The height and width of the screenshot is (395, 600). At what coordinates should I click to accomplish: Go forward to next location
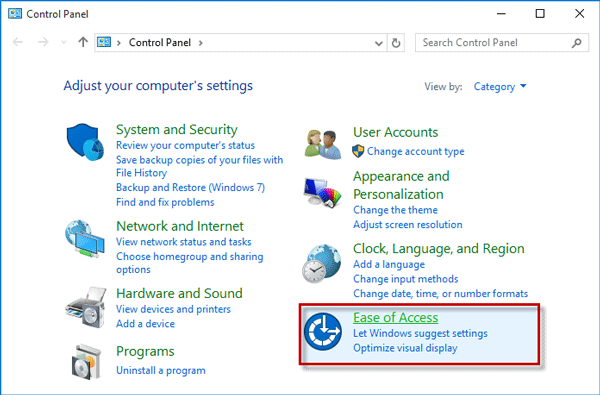(43, 42)
